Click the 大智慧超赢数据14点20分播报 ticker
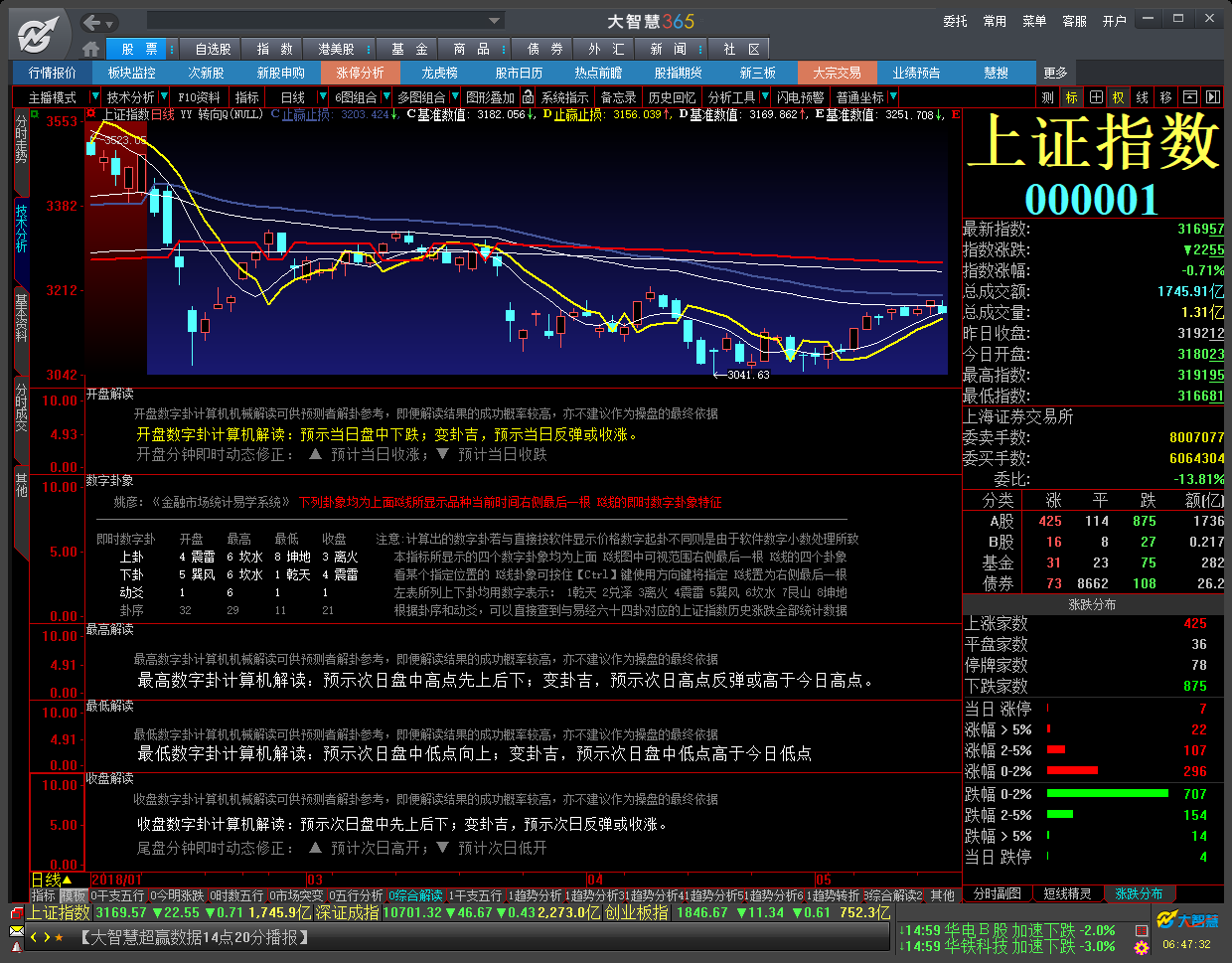The height and width of the screenshot is (963, 1232). pyautogui.click(x=193, y=937)
